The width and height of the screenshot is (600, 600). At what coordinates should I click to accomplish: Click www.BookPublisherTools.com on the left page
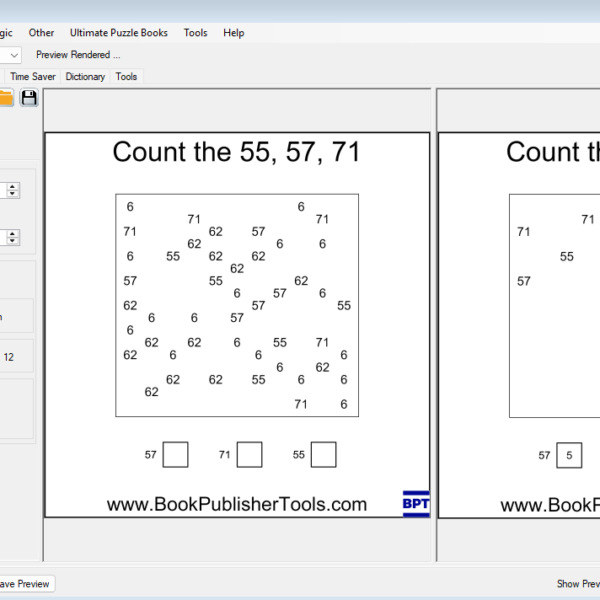pos(237,505)
